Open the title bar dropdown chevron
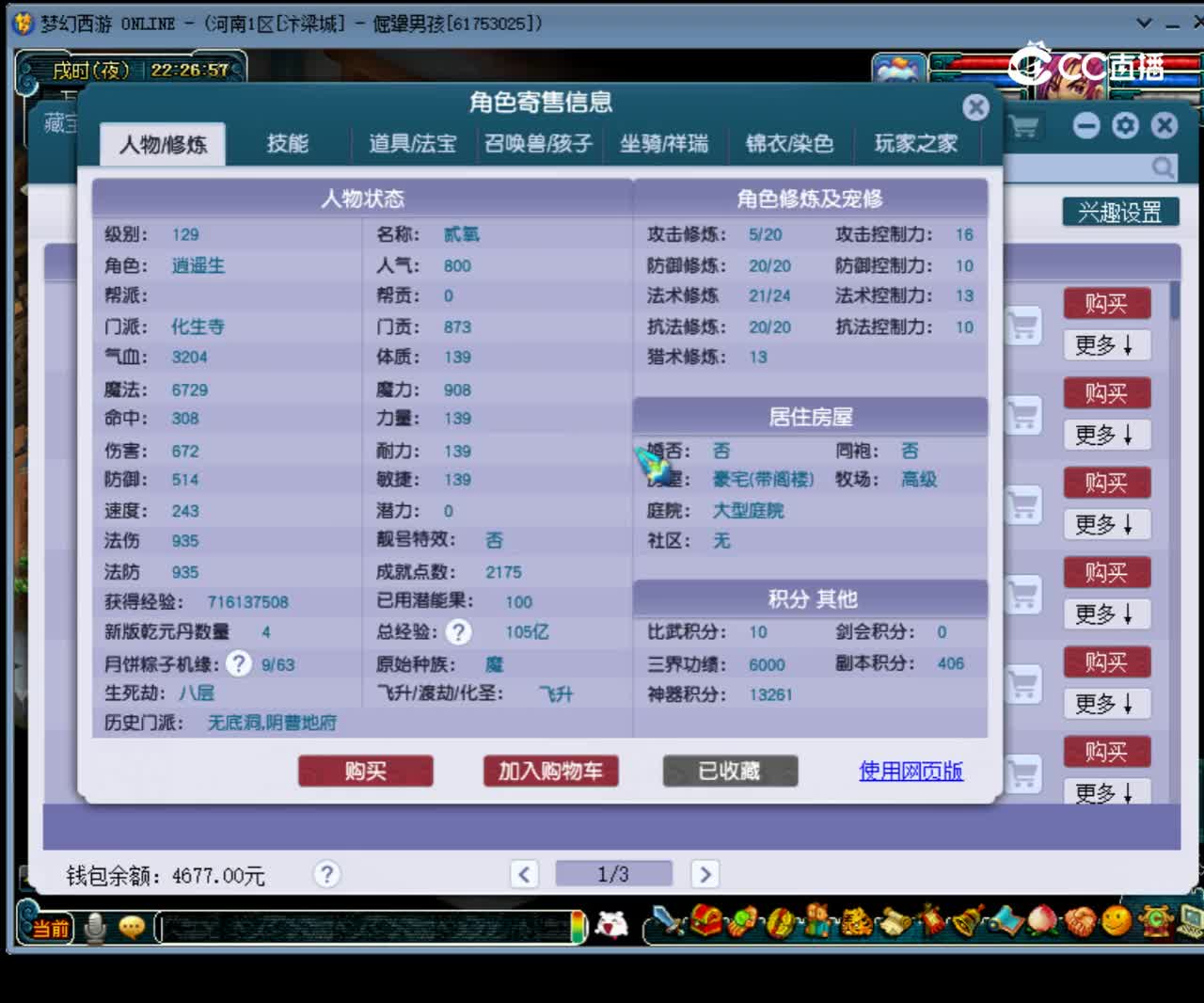The image size is (1204, 1003). pos(1144,23)
